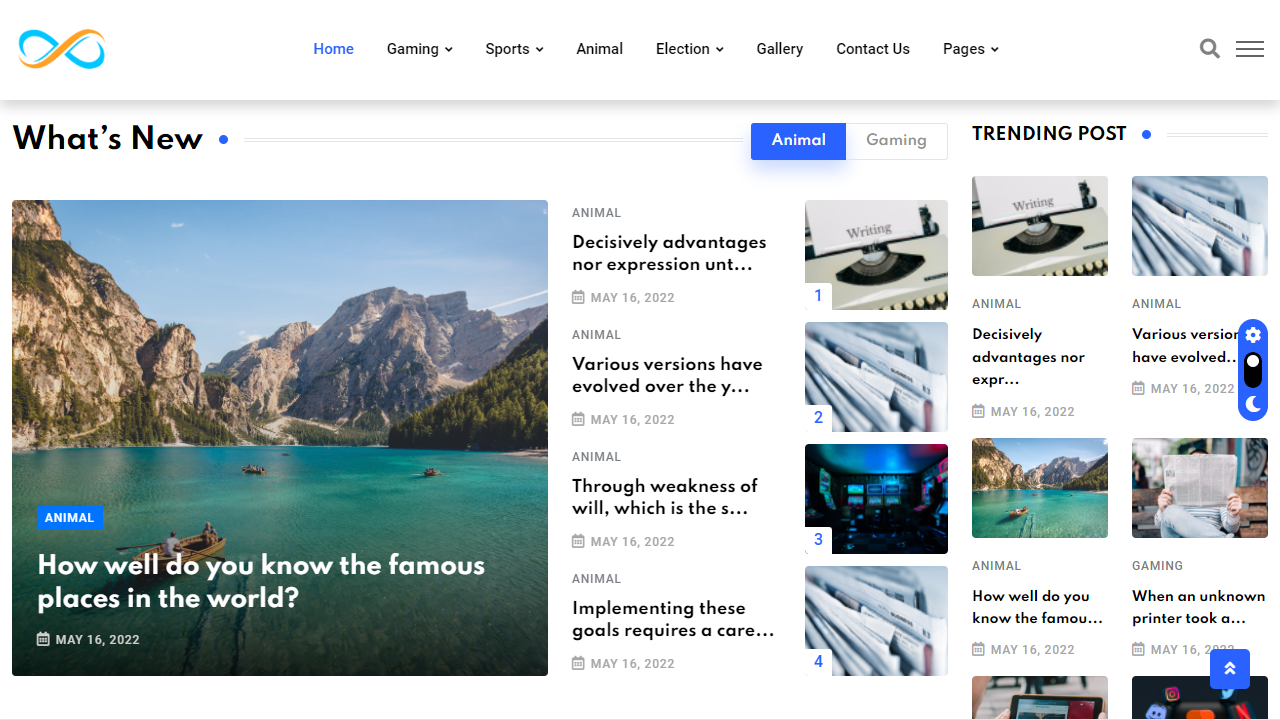The height and width of the screenshot is (720, 1280).
Task: Switch to the Gaming filter tab
Action: pyautogui.click(x=896, y=140)
